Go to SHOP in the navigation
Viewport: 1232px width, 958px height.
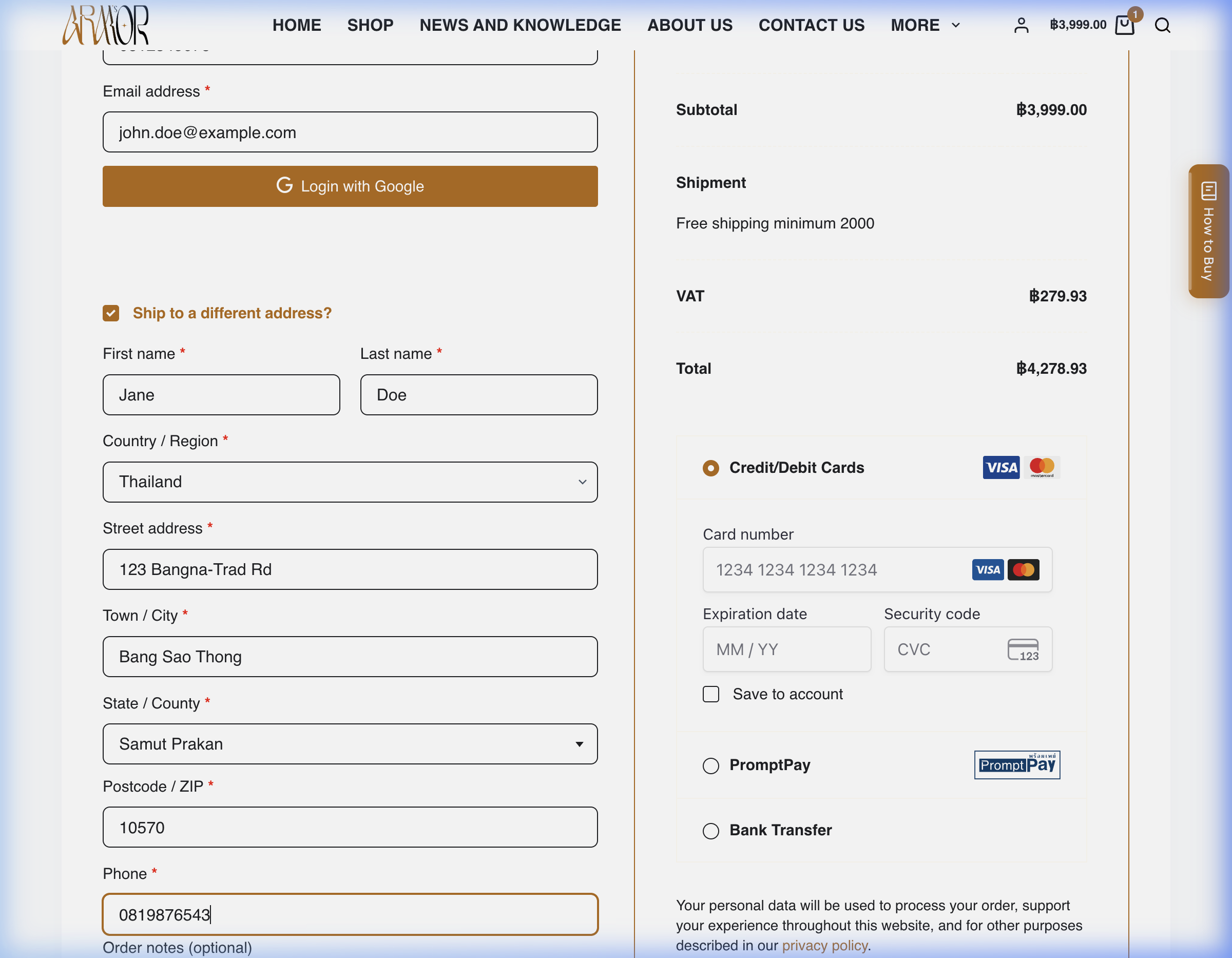370,25
